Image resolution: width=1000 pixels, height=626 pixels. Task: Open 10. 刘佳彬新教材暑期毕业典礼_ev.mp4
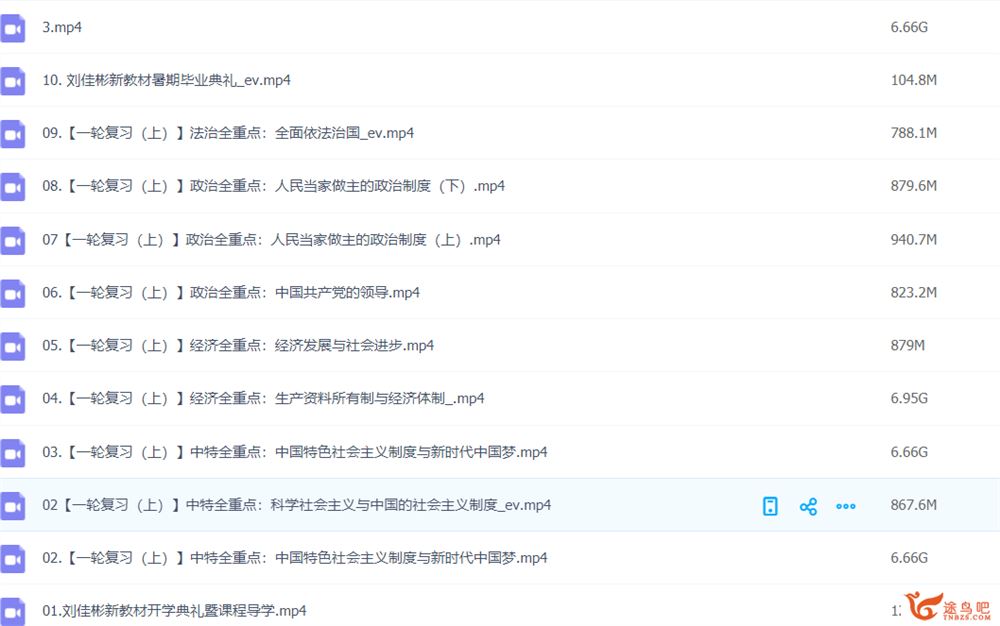tap(166, 80)
